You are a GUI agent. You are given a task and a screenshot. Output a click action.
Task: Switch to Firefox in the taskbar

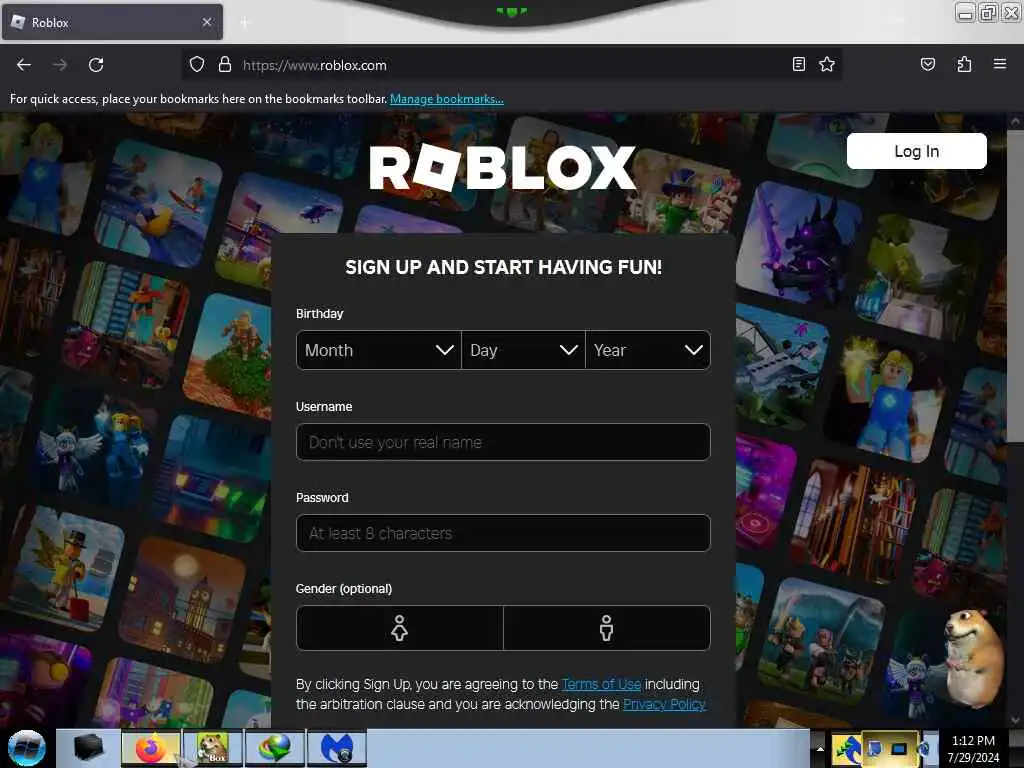click(x=150, y=748)
